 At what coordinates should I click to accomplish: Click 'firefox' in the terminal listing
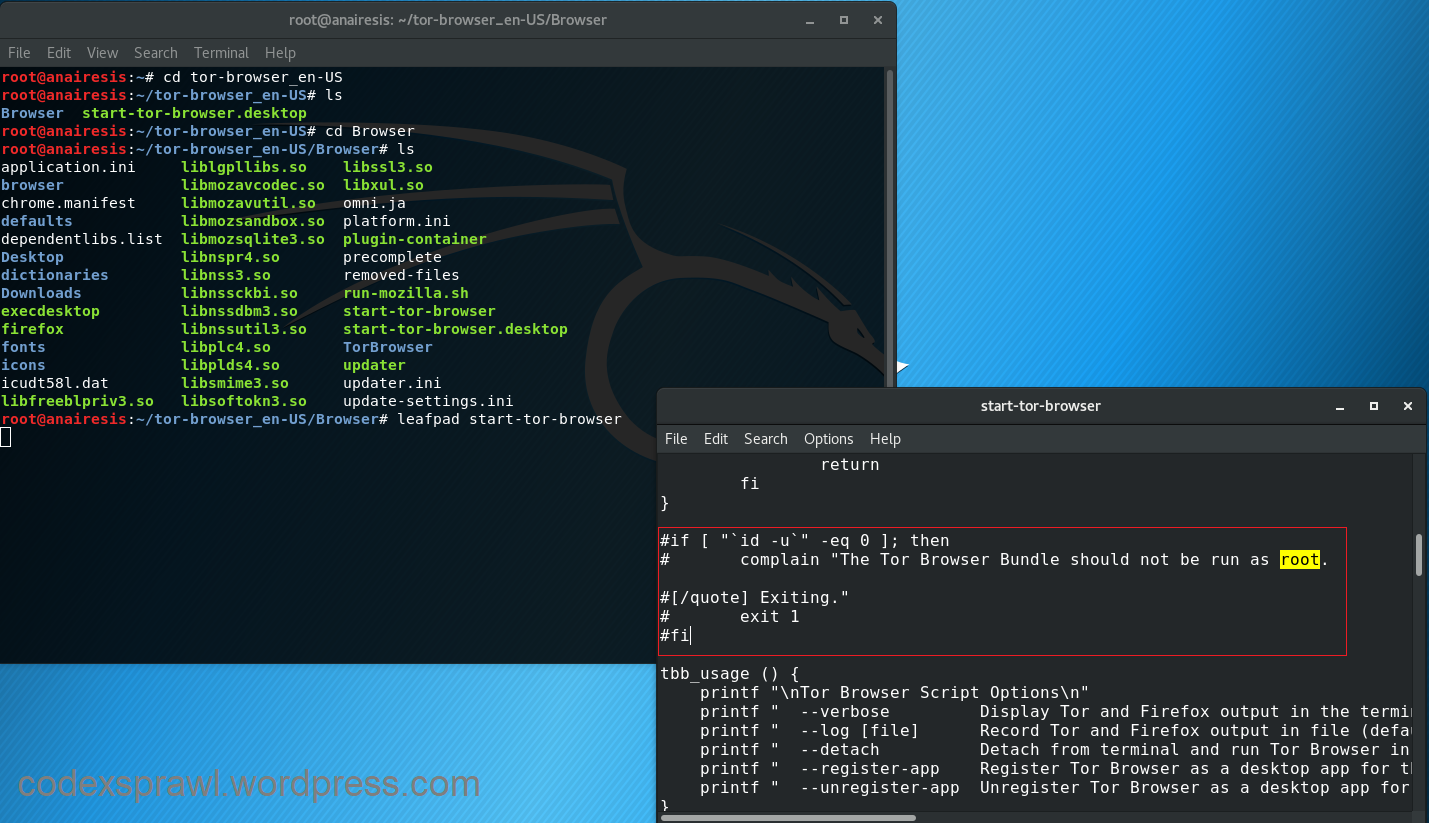click(x=32, y=329)
